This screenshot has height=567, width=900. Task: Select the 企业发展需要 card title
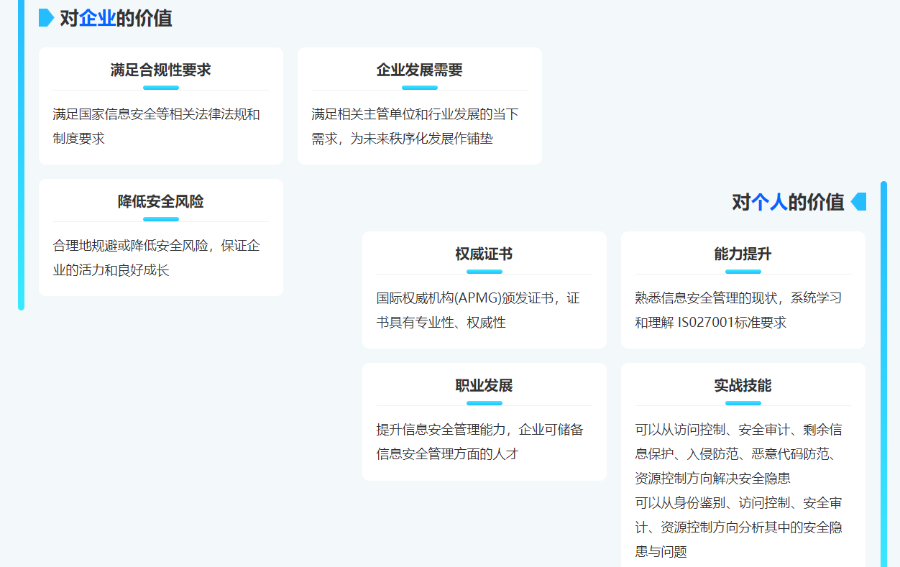tap(419, 70)
